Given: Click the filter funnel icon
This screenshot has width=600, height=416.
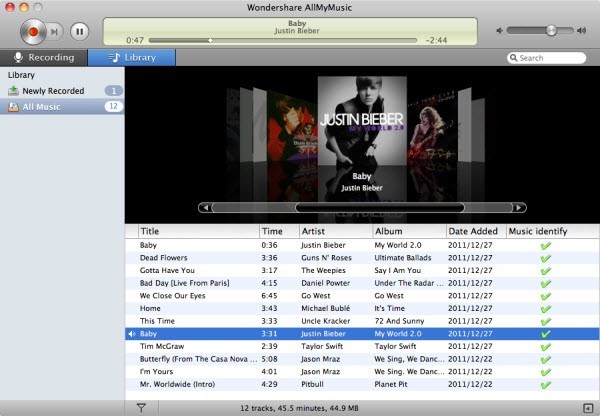Looking at the screenshot, I should coord(141,407).
